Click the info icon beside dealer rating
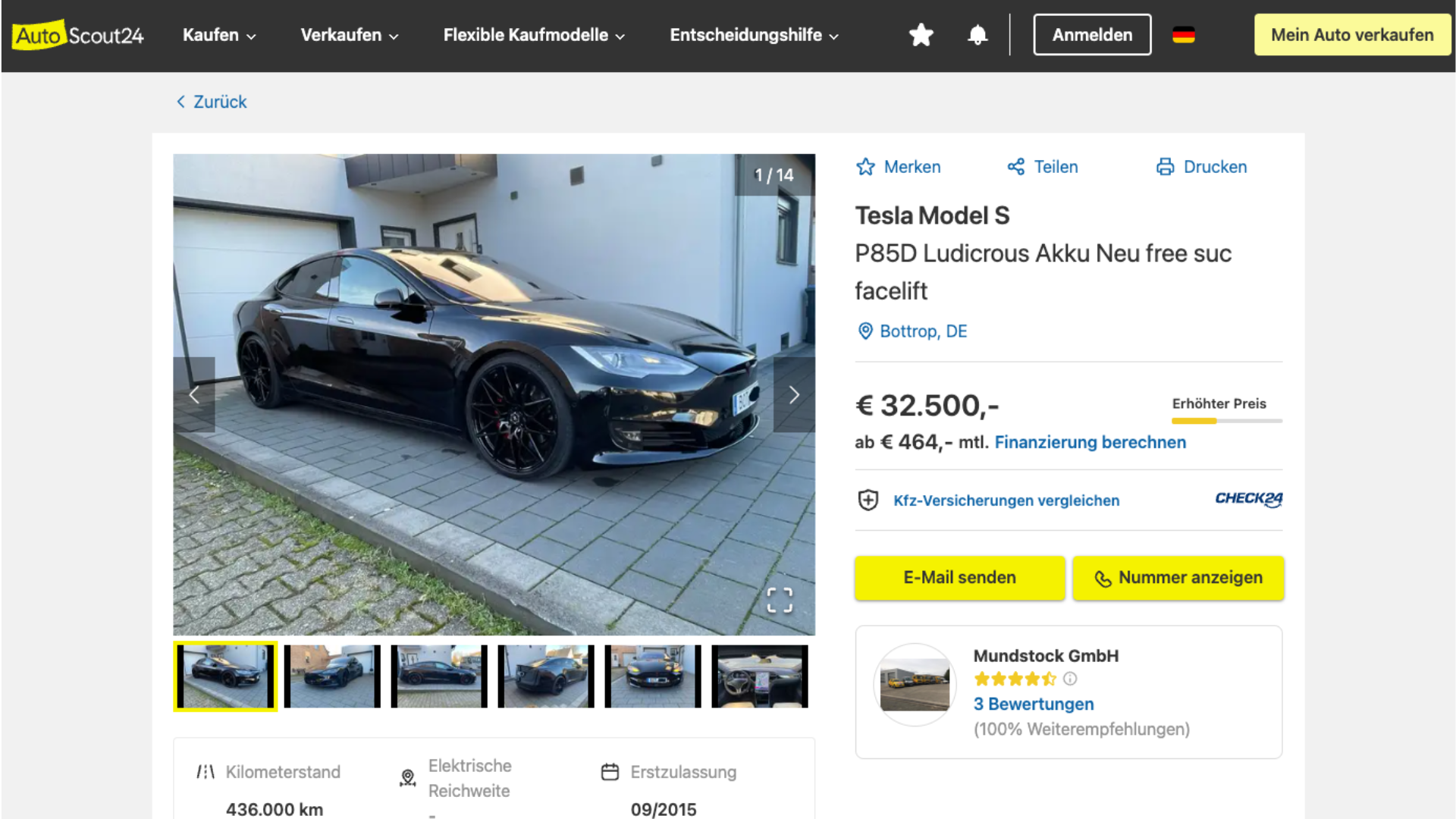 click(1070, 679)
